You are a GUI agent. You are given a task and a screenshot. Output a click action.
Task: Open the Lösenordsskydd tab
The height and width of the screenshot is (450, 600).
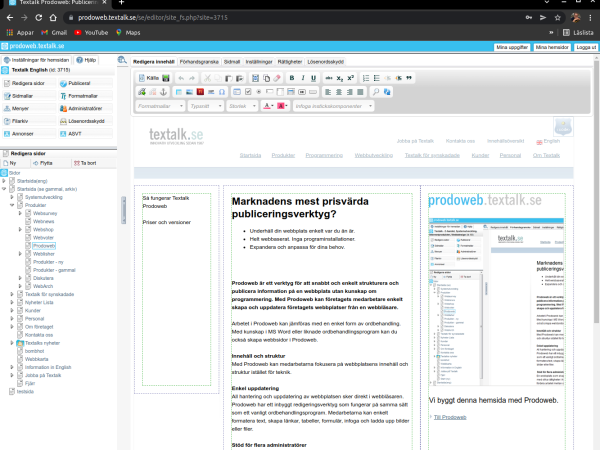(326, 62)
